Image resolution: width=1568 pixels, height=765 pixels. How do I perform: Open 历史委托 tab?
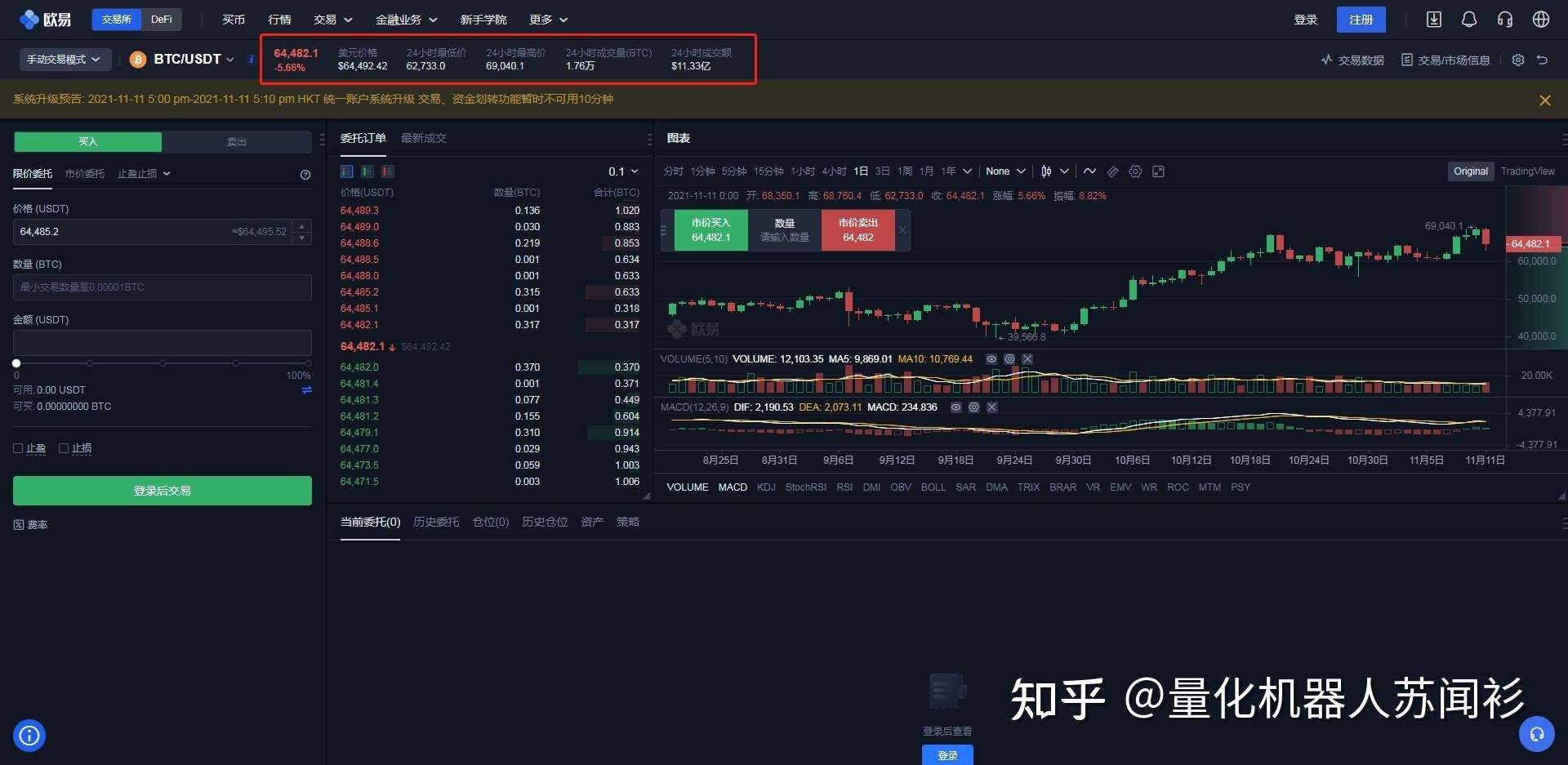coord(436,522)
